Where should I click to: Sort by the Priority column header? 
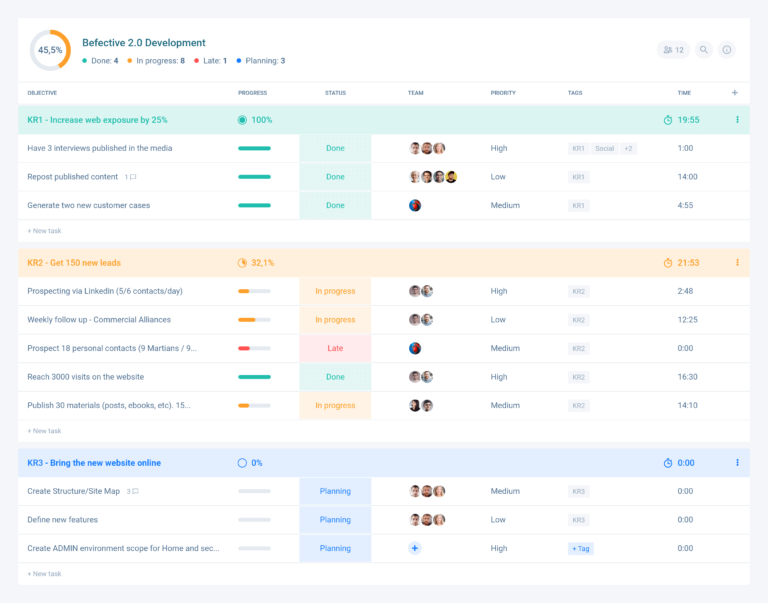click(x=503, y=93)
